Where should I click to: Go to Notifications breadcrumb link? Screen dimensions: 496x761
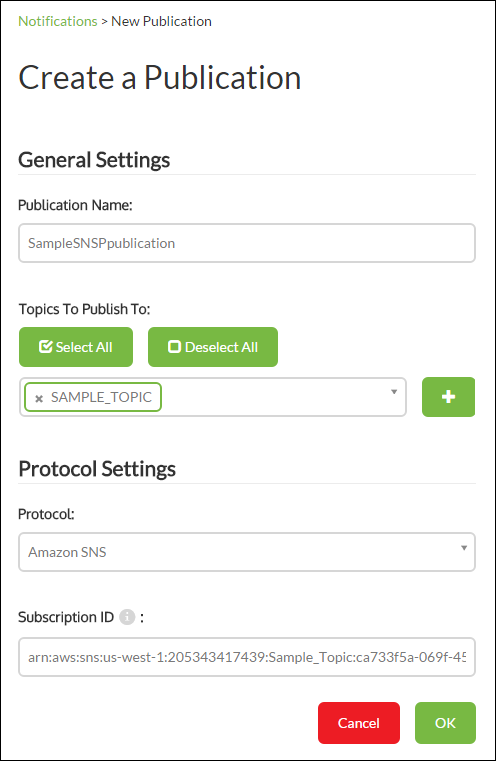pos(58,21)
